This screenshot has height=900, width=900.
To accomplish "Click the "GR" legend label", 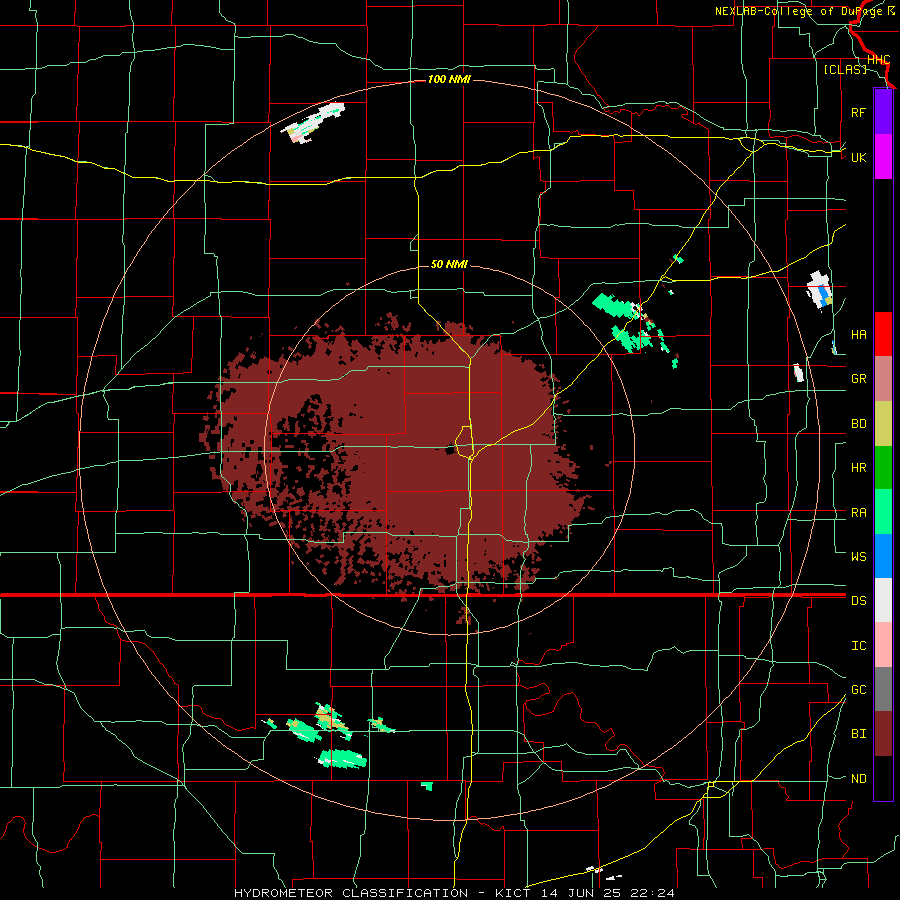I will point(858,379).
